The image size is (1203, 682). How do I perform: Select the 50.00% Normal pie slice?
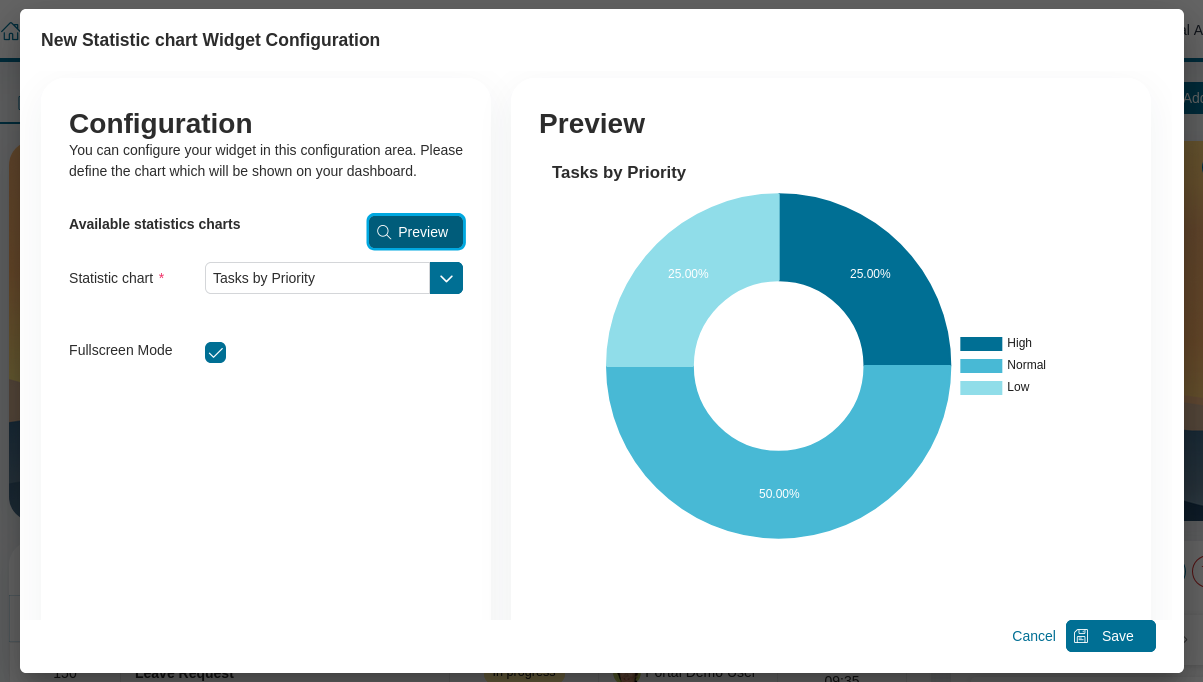(779, 494)
